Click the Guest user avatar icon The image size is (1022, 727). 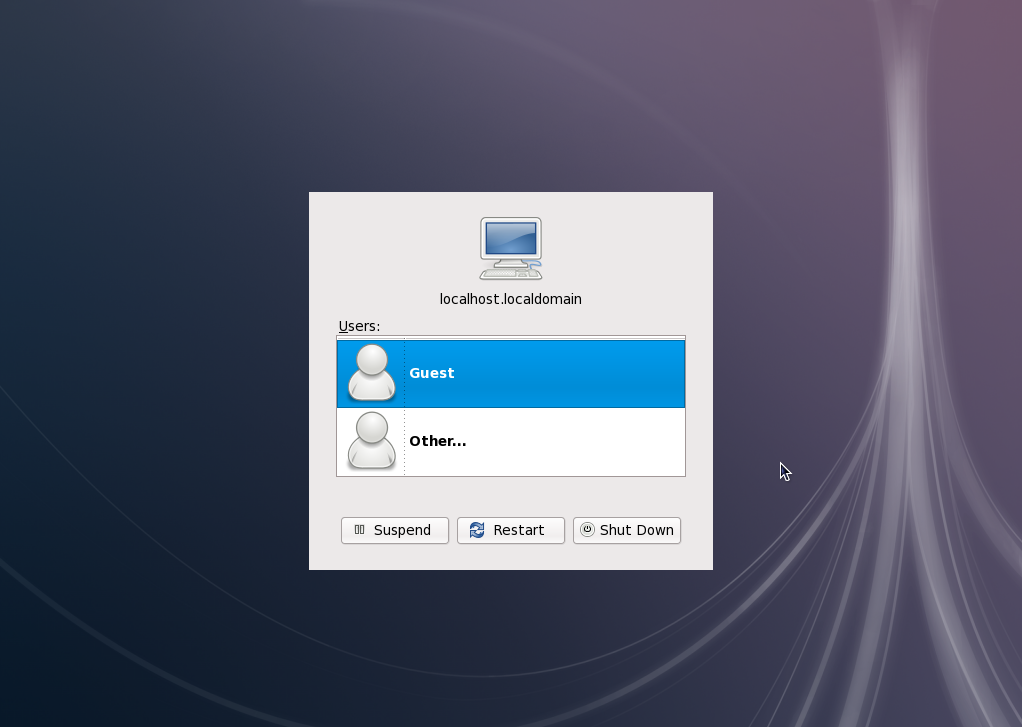(371, 373)
